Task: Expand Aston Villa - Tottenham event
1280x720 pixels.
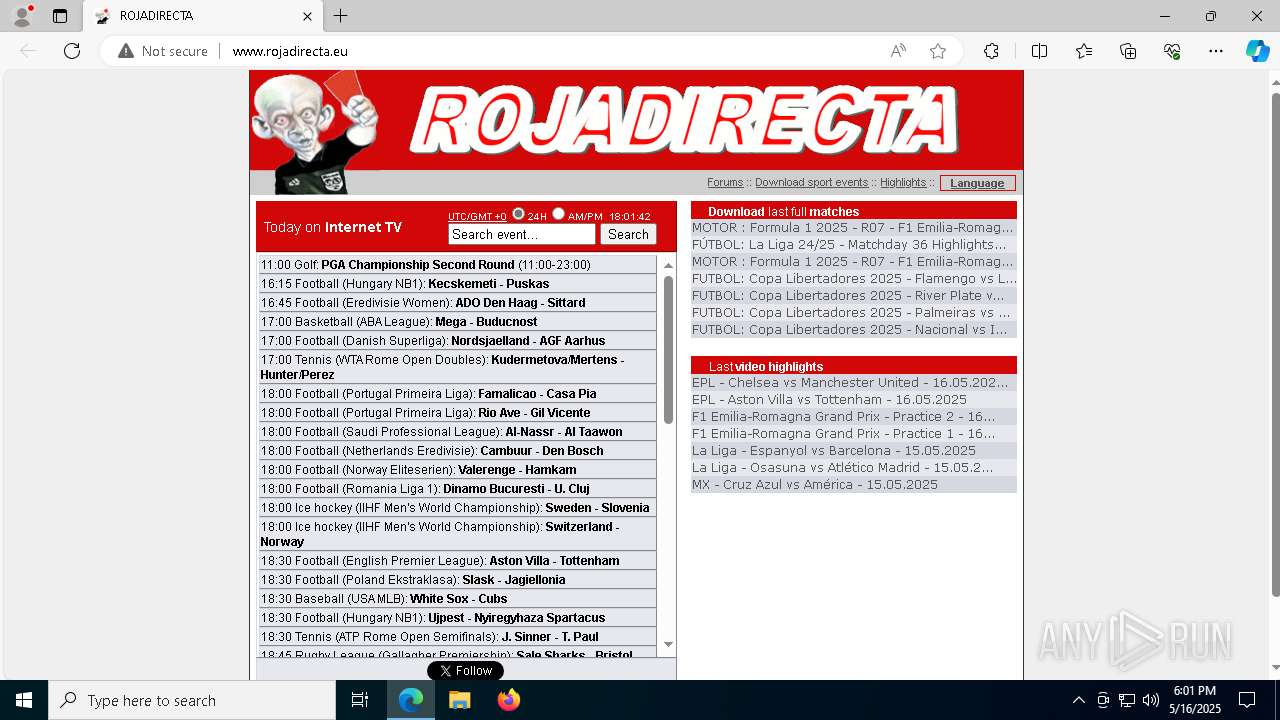Action: click(457, 561)
